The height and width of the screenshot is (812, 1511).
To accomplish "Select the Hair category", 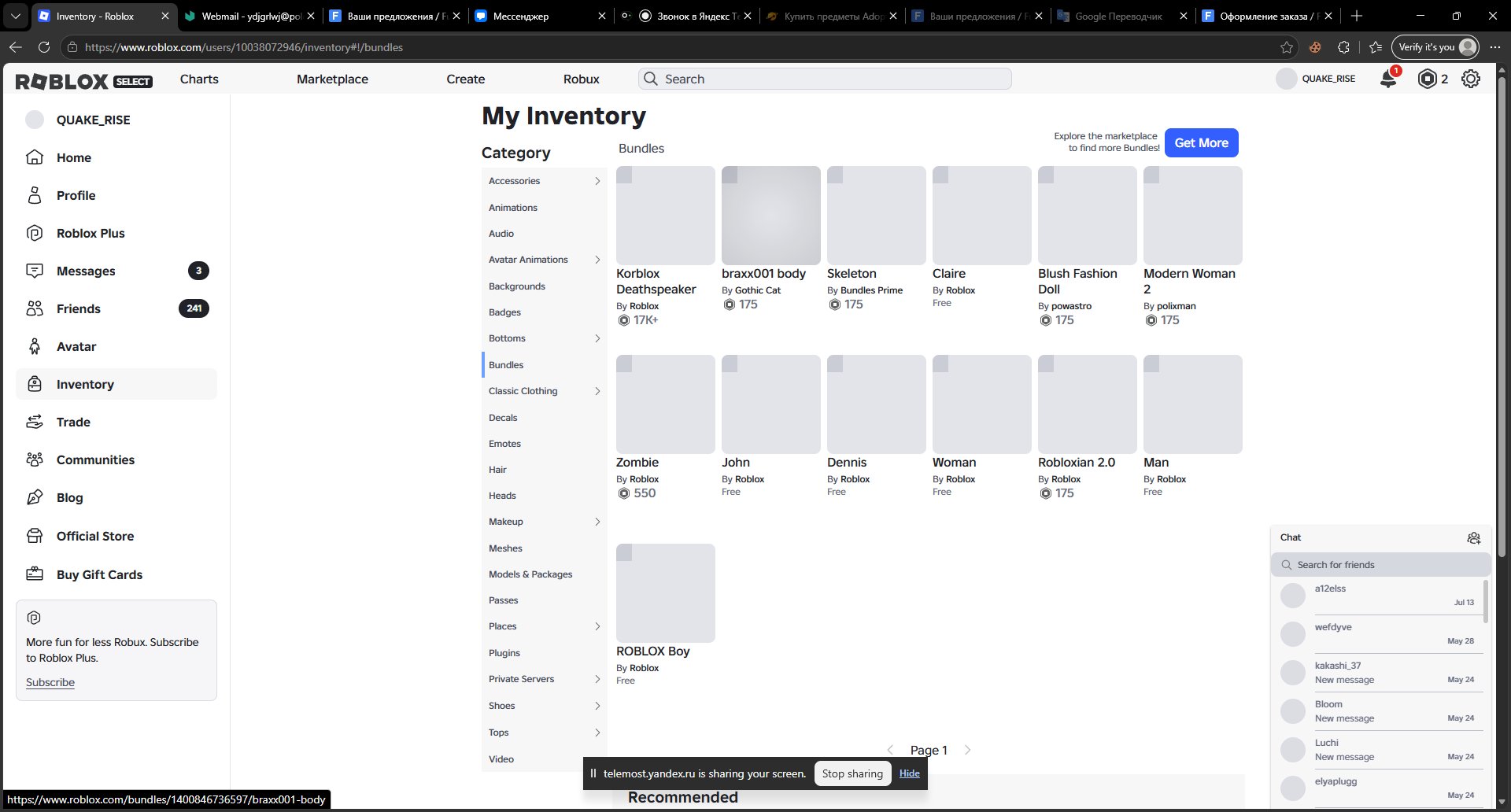I will (x=497, y=470).
